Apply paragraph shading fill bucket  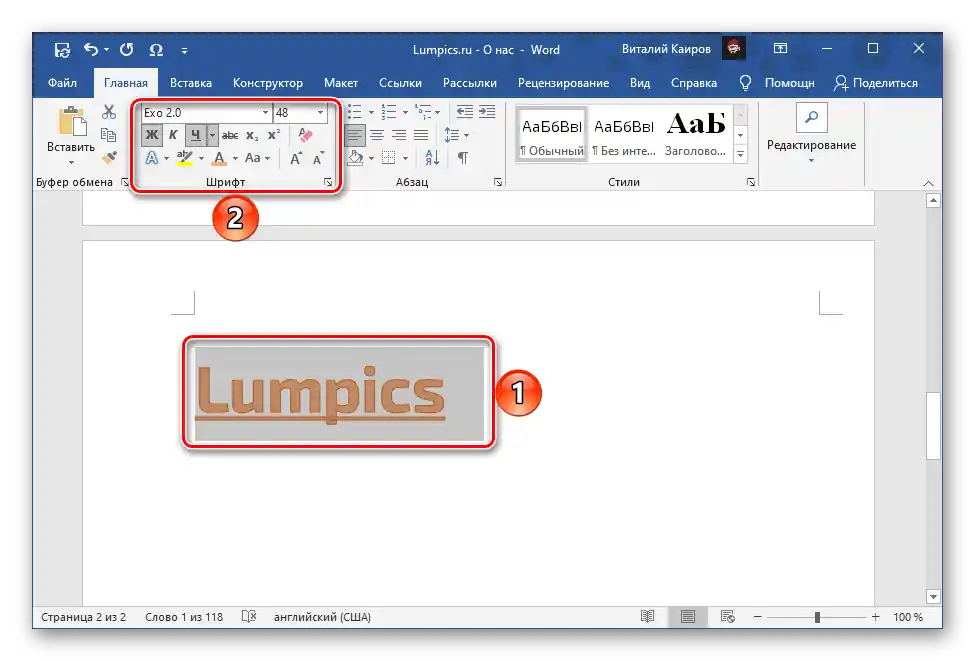click(x=355, y=158)
